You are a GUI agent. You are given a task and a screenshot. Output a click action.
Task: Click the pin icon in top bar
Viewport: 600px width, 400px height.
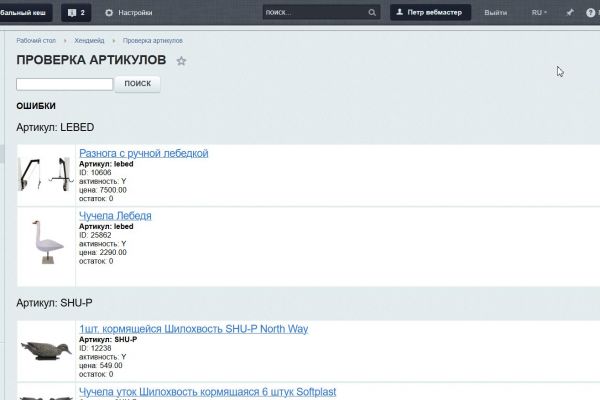pos(570,13)
